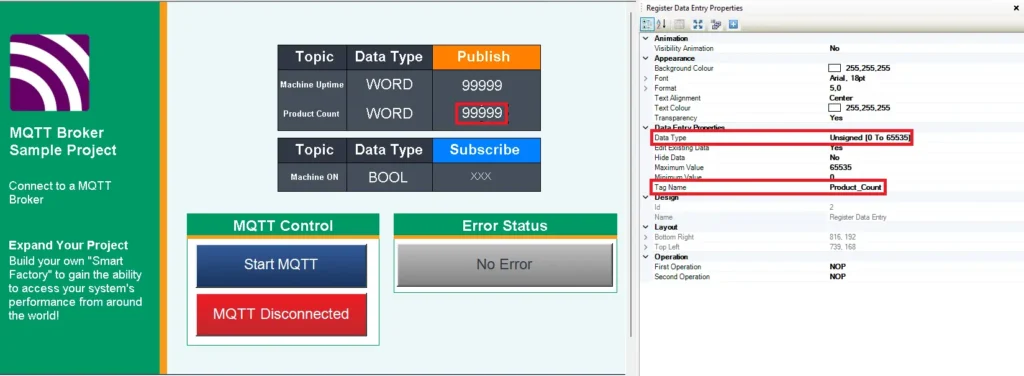This screenshot has width=1024, height=376.
Task: Click the Background Colour property label
Action: [684, 68]
